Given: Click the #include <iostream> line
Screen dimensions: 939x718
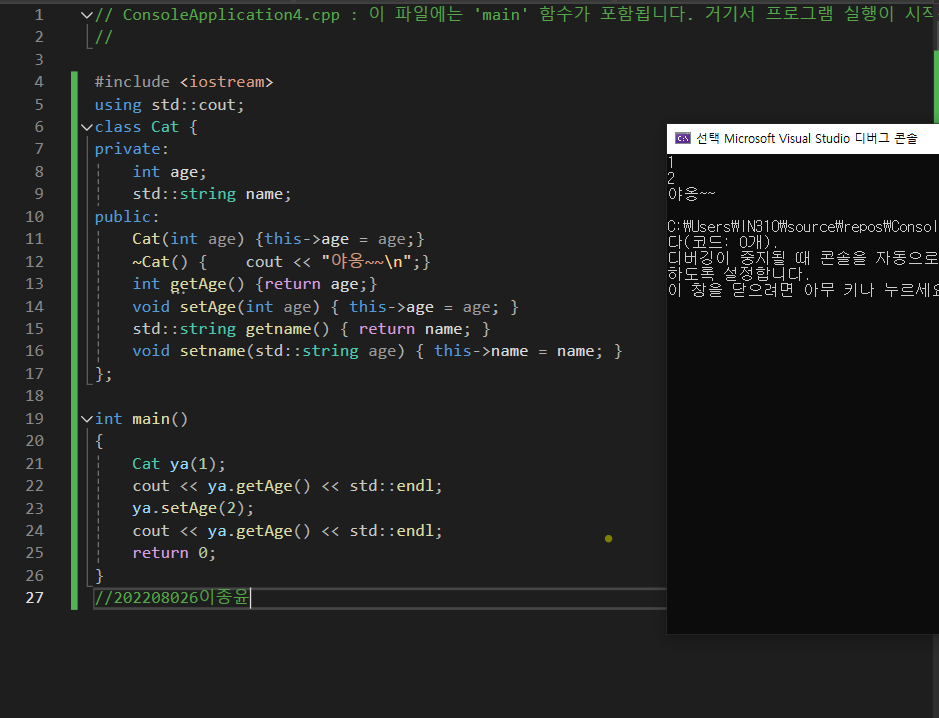Looking at the screenshot, I should pos(184,82).
